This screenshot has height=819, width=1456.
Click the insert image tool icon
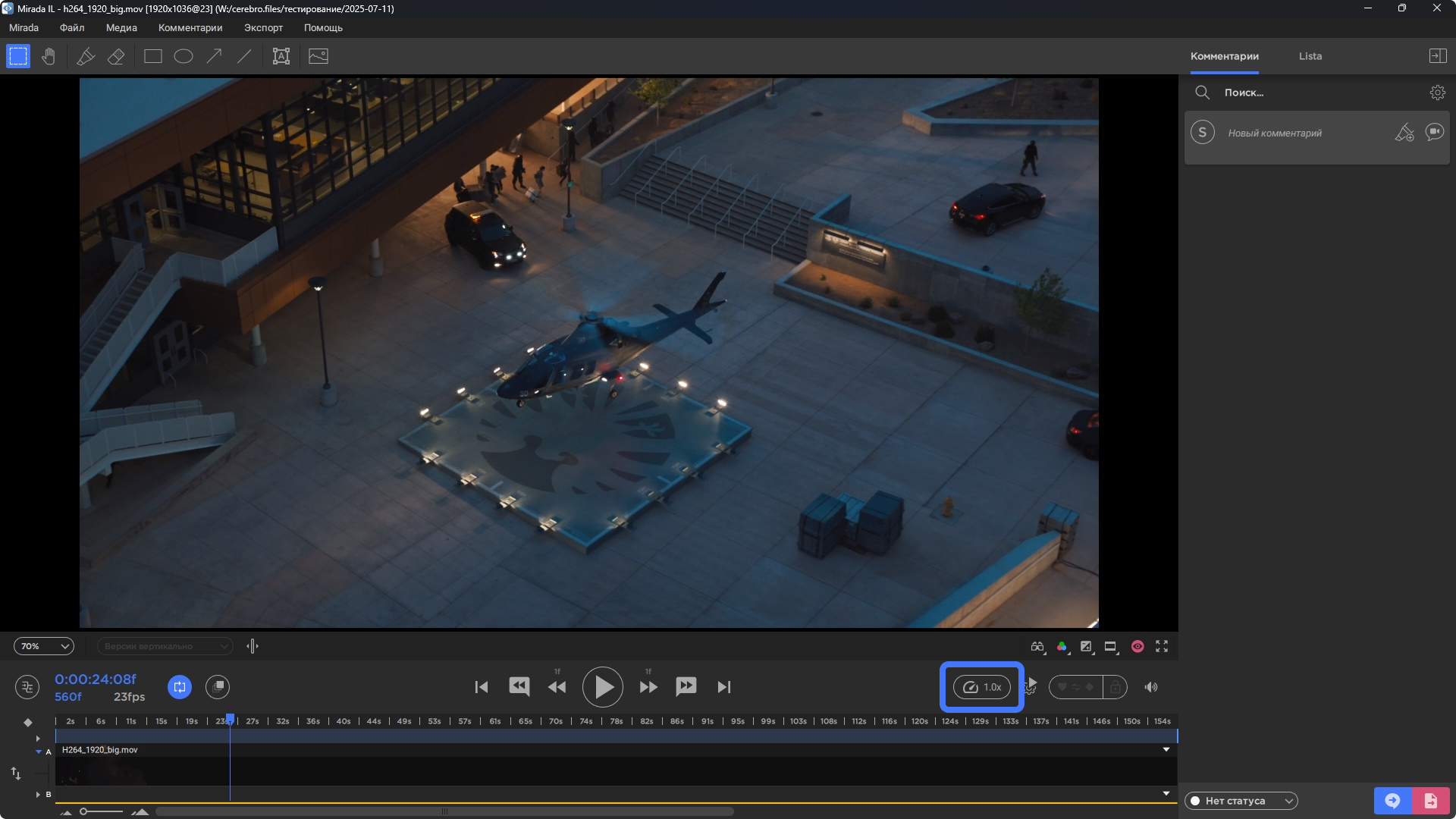click(x=318, y=56)
